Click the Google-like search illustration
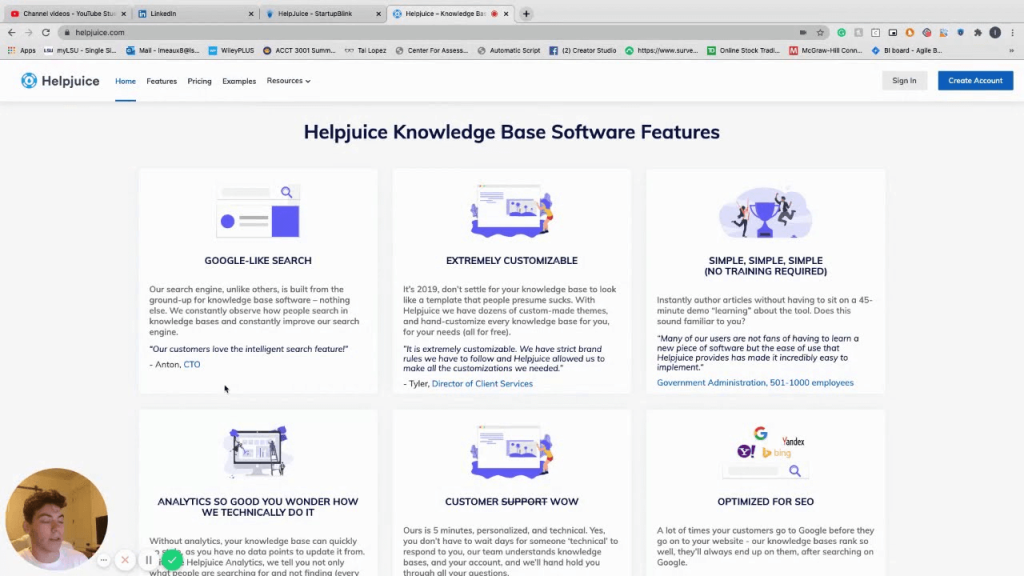This screenshot has height=576, width=1024. click(x=258, y=211)
